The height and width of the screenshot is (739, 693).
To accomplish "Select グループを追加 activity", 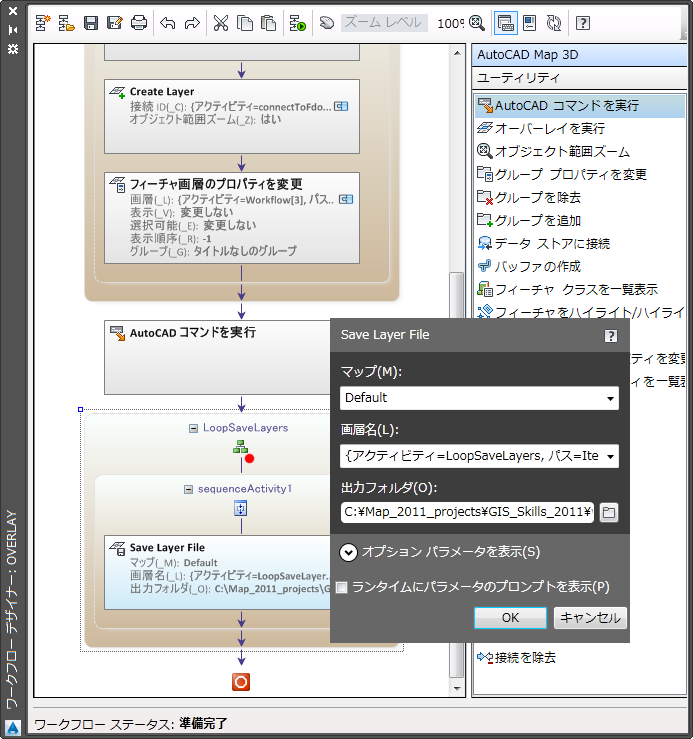I will pyautogui.click(x=529, y=221).
